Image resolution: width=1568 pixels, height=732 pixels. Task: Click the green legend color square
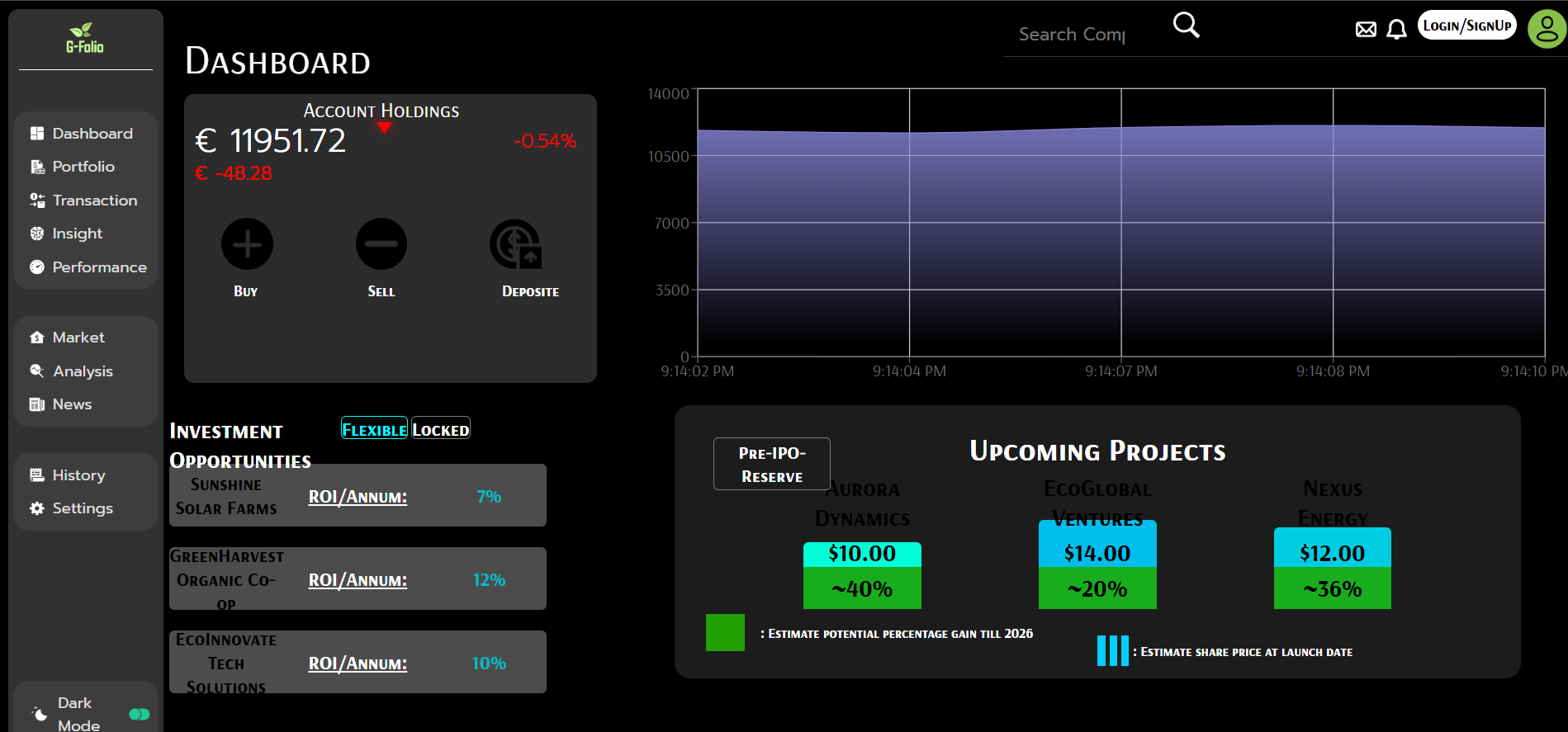tap(725, 632)
